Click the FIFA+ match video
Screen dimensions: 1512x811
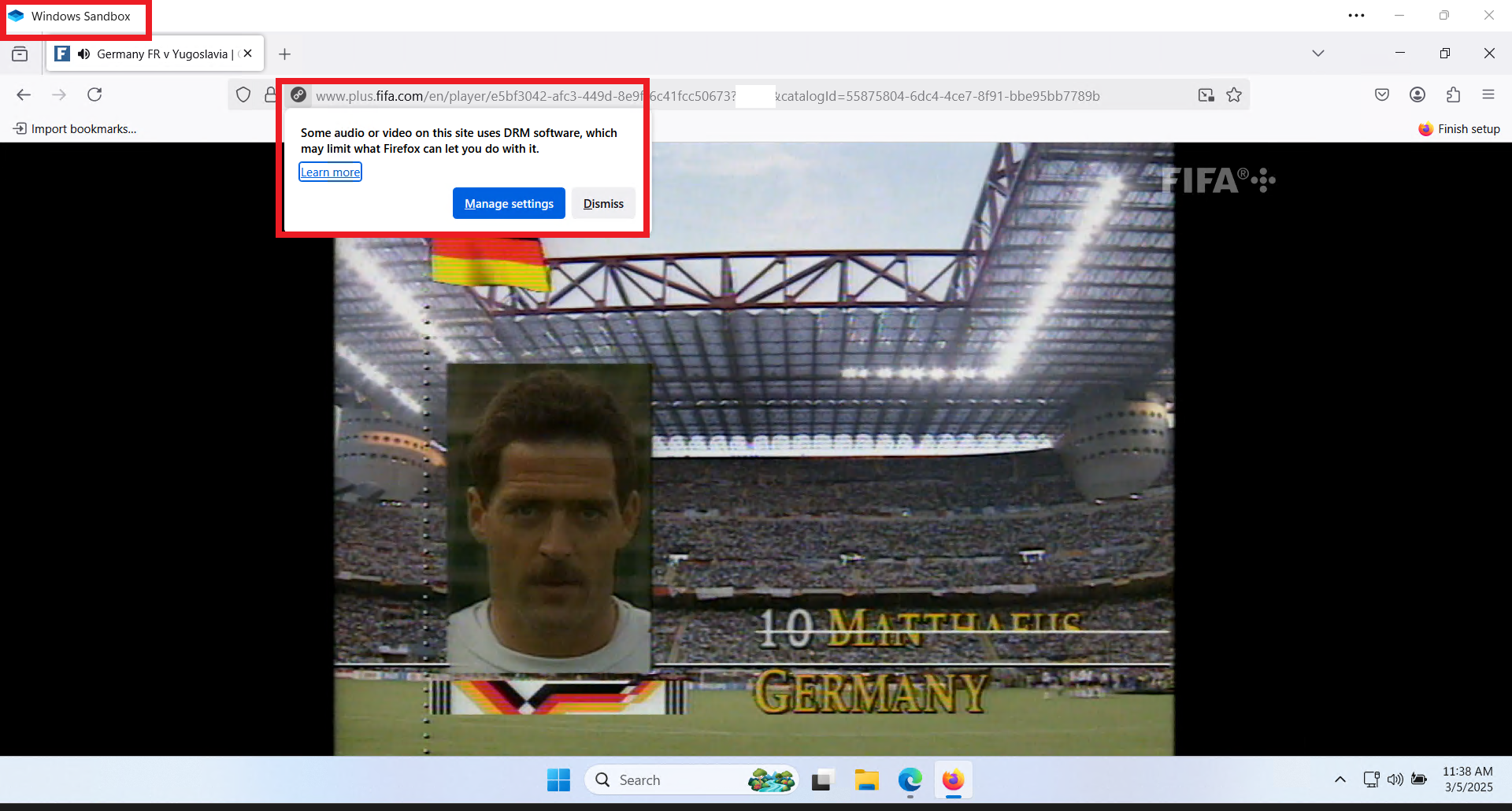754,449
